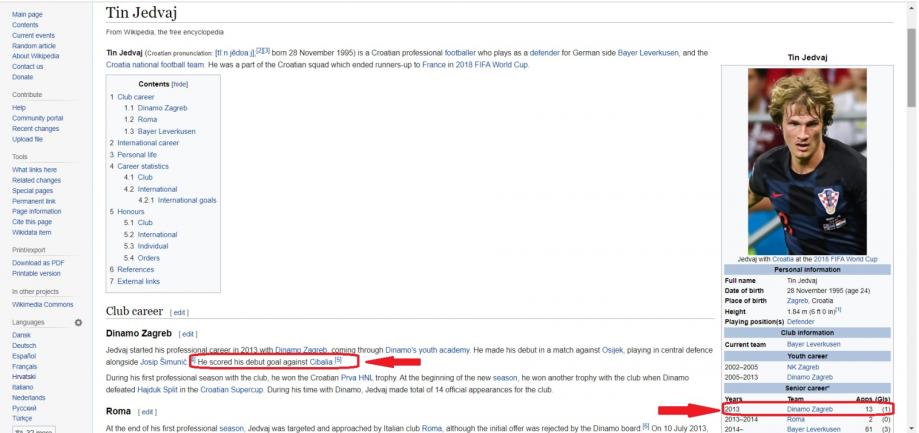
Task: Hide the Contents table via [hide] link
Action: 179,84
